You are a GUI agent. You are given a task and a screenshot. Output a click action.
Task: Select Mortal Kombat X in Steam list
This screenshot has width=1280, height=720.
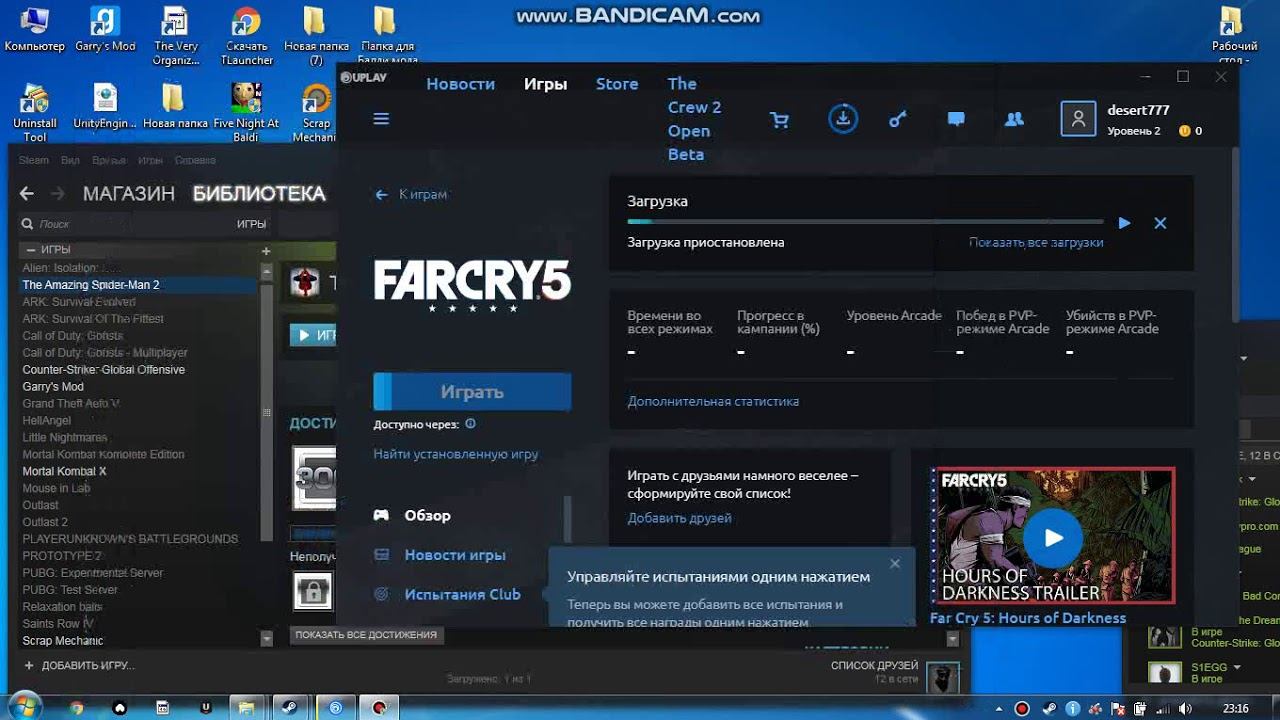(x=64, y=471)
